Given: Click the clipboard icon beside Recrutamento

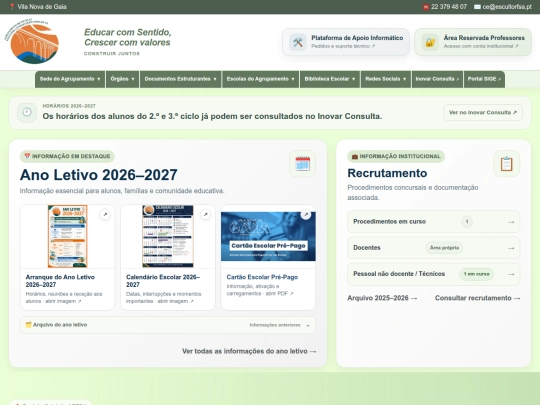Looking at the screenshot, I should pos(506,164).
